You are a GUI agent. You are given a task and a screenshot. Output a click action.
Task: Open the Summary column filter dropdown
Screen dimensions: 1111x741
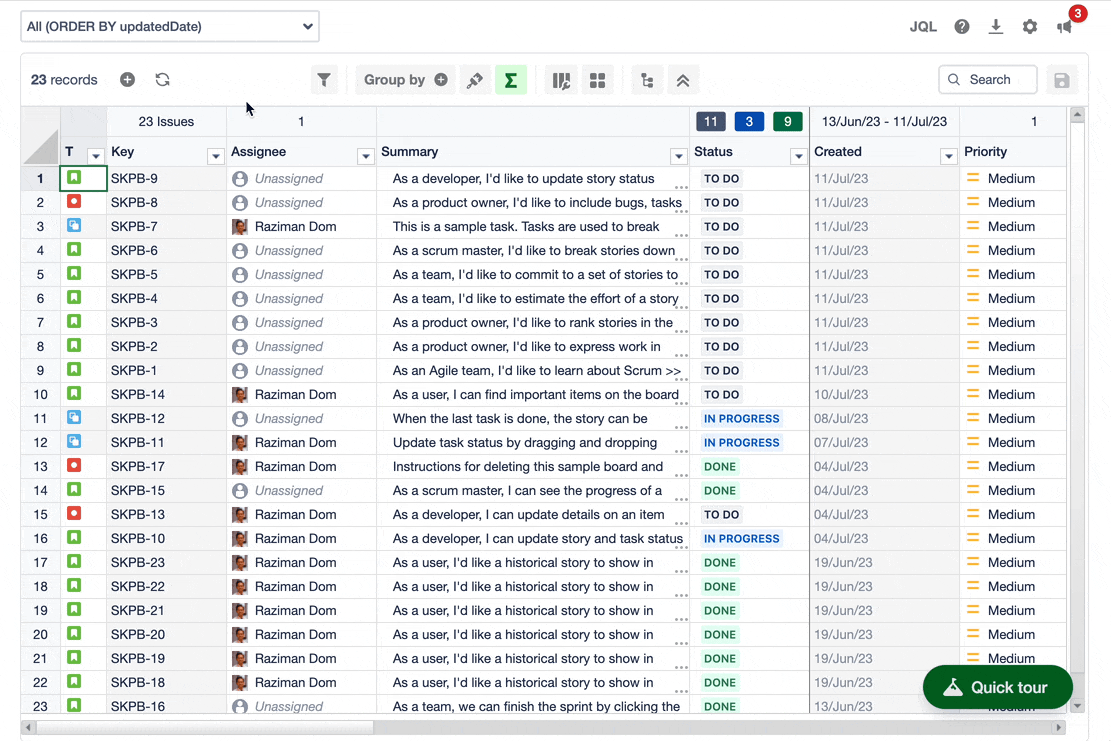coord(679,156)
